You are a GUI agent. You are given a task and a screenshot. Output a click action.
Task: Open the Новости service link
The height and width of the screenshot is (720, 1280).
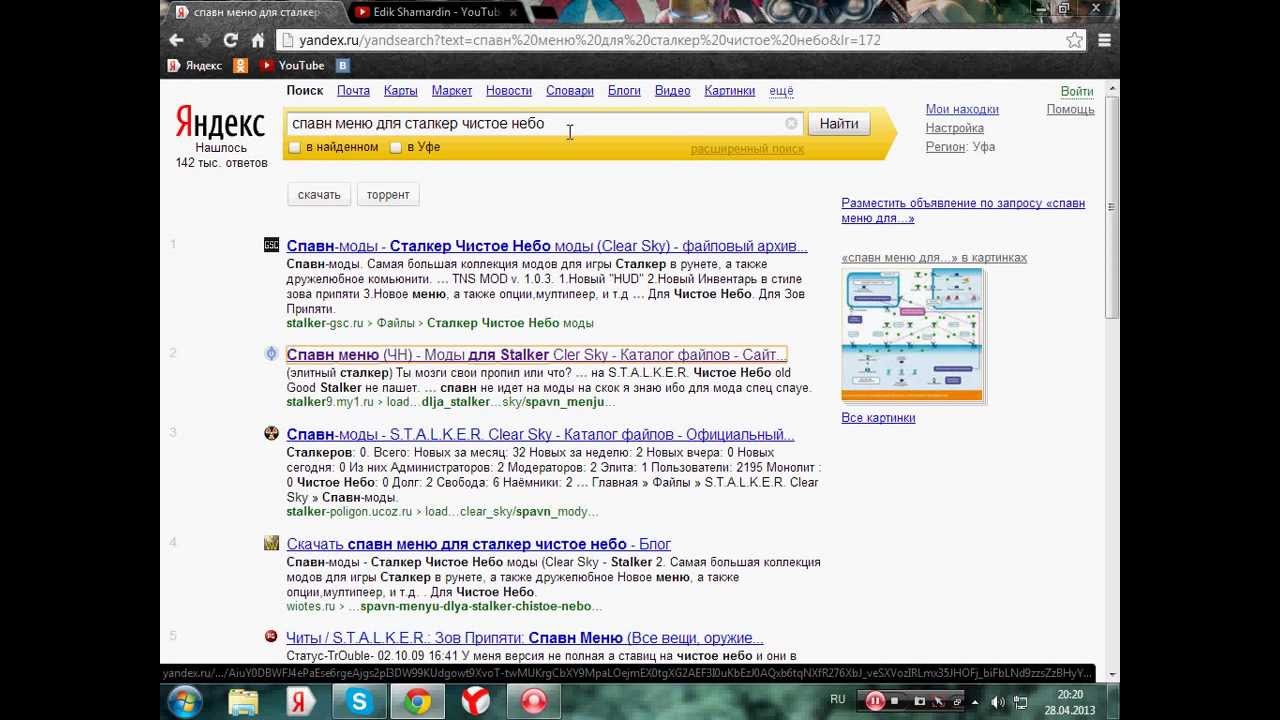click(509, 90)
